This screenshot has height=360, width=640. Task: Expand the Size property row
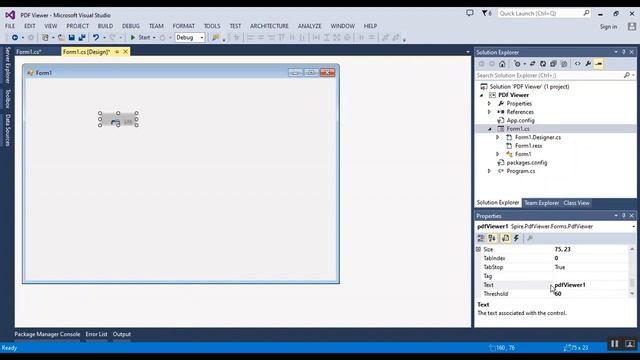(478, 249)
